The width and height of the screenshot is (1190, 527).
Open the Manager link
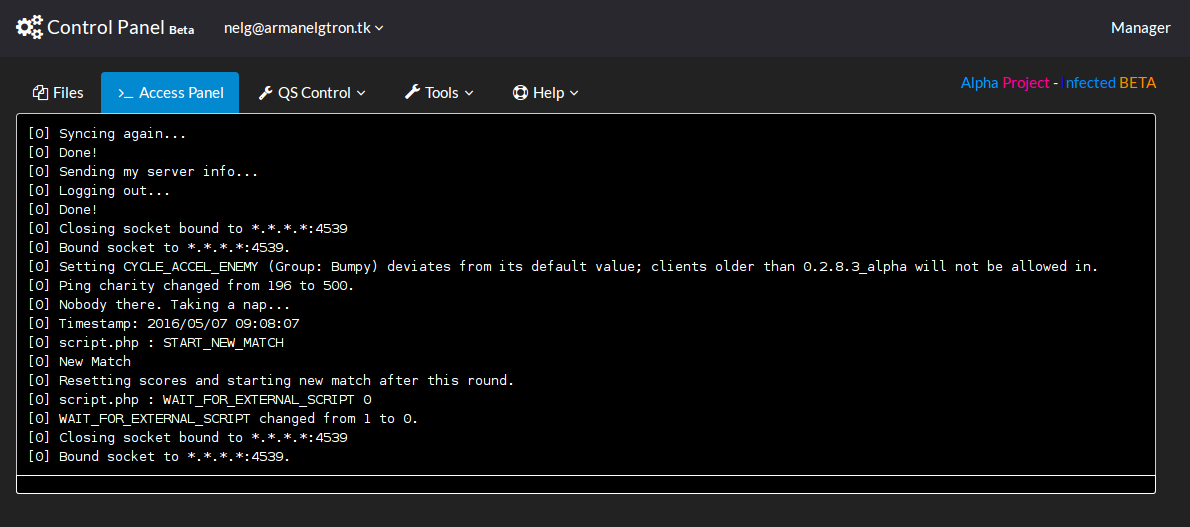[1140, 28]
